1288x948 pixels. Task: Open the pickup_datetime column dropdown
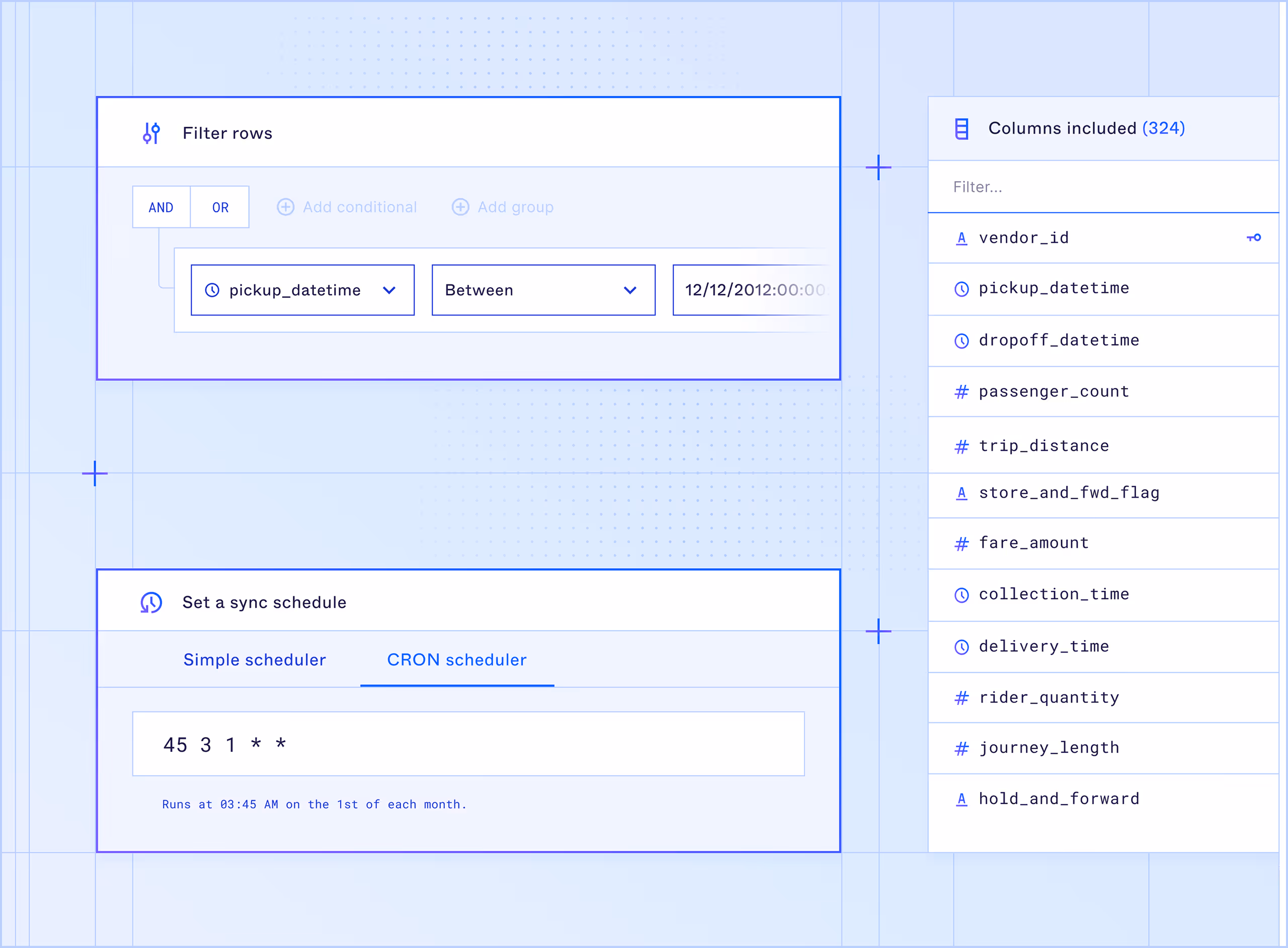(x=302, y=290)
